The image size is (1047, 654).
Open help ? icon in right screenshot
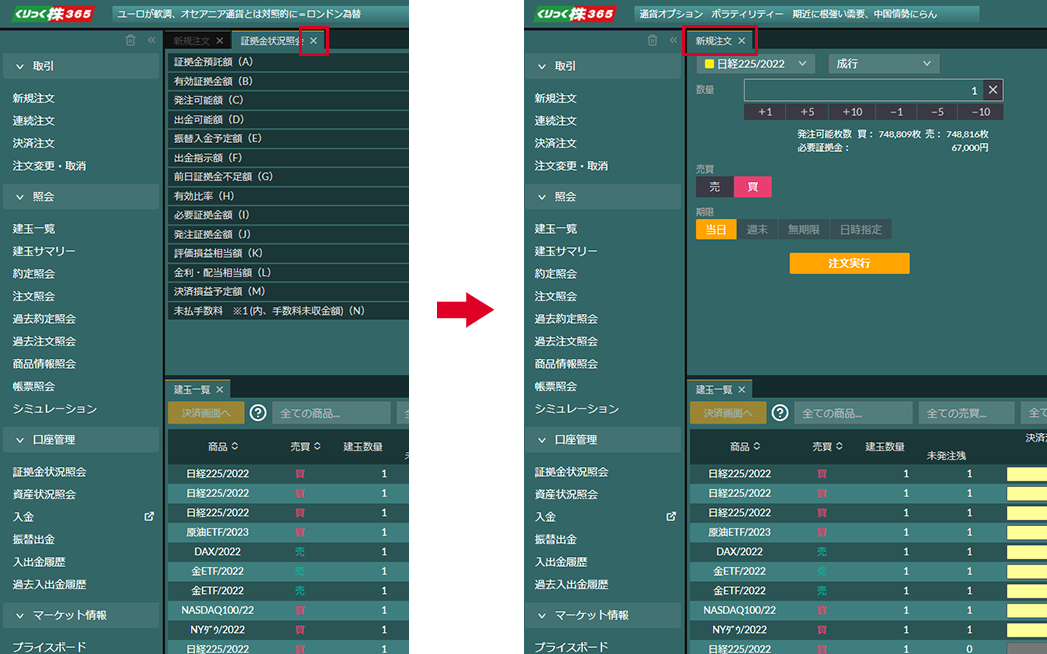click(779, 413)
